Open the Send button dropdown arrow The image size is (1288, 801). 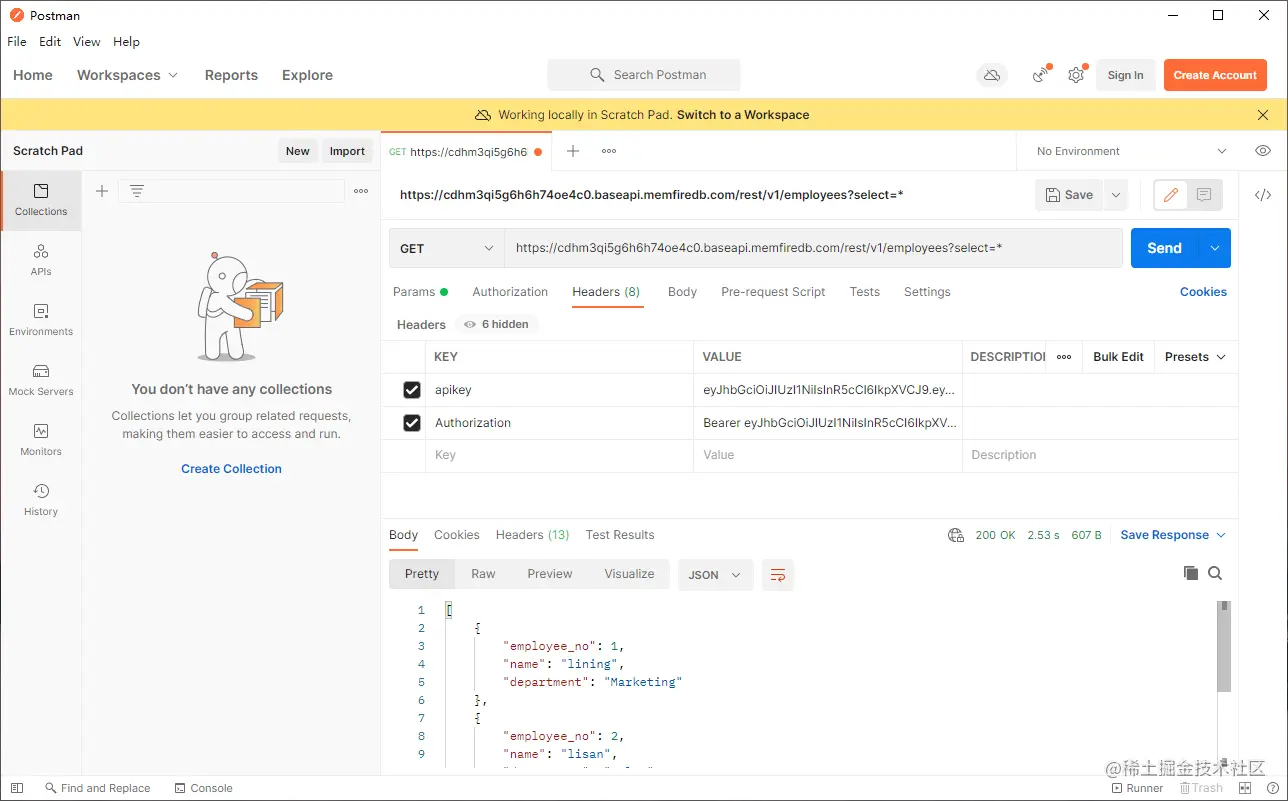point(1215,248)
